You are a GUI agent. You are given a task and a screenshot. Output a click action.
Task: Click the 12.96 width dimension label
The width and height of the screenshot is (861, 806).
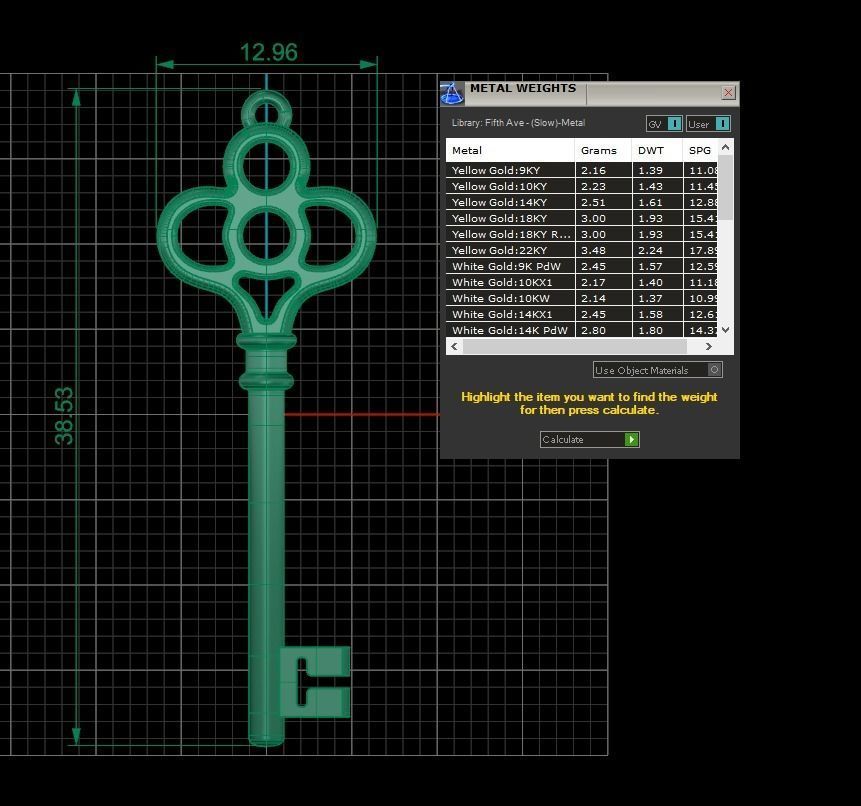click(x=269, y=52)
